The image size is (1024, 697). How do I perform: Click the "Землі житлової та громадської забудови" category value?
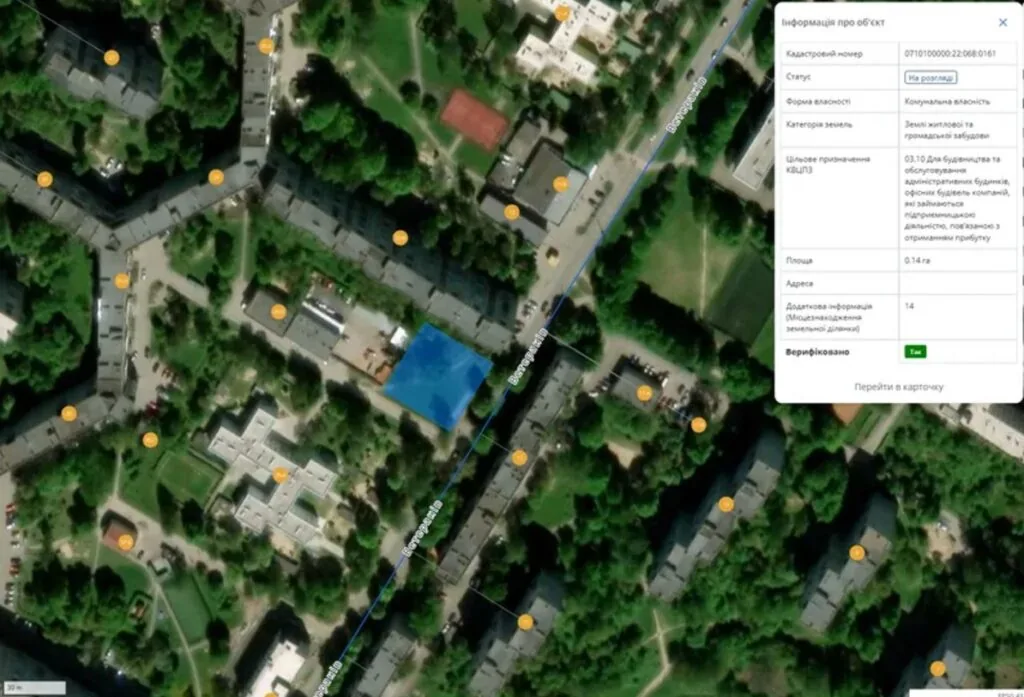click(x=946, y=129)
